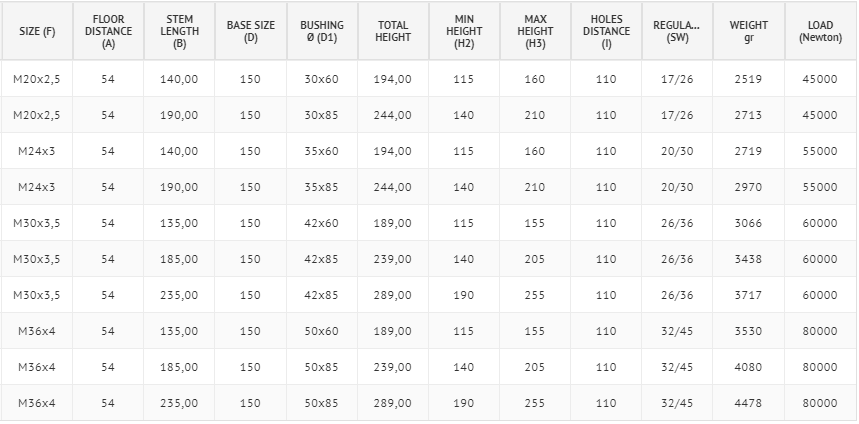Click bushing value 30x60
Viewport: 859px width, 424px height.
(x=322, y=79)
